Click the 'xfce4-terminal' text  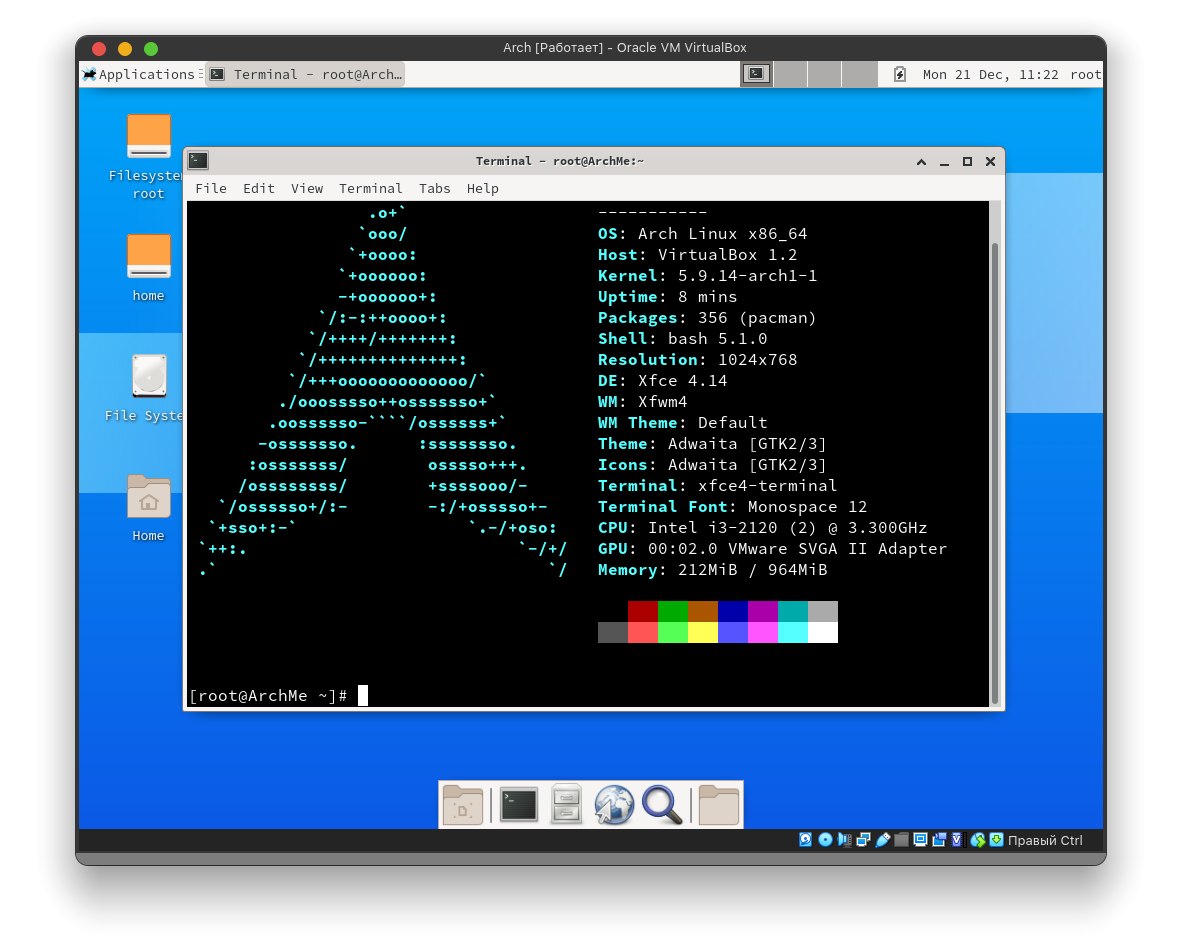(767, 485)
